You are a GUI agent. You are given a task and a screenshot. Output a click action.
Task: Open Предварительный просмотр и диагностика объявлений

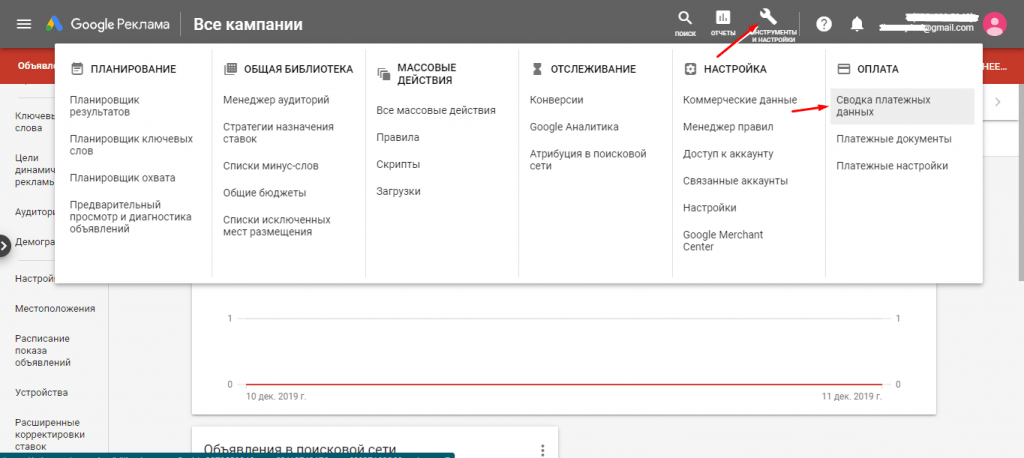(131, 217)
